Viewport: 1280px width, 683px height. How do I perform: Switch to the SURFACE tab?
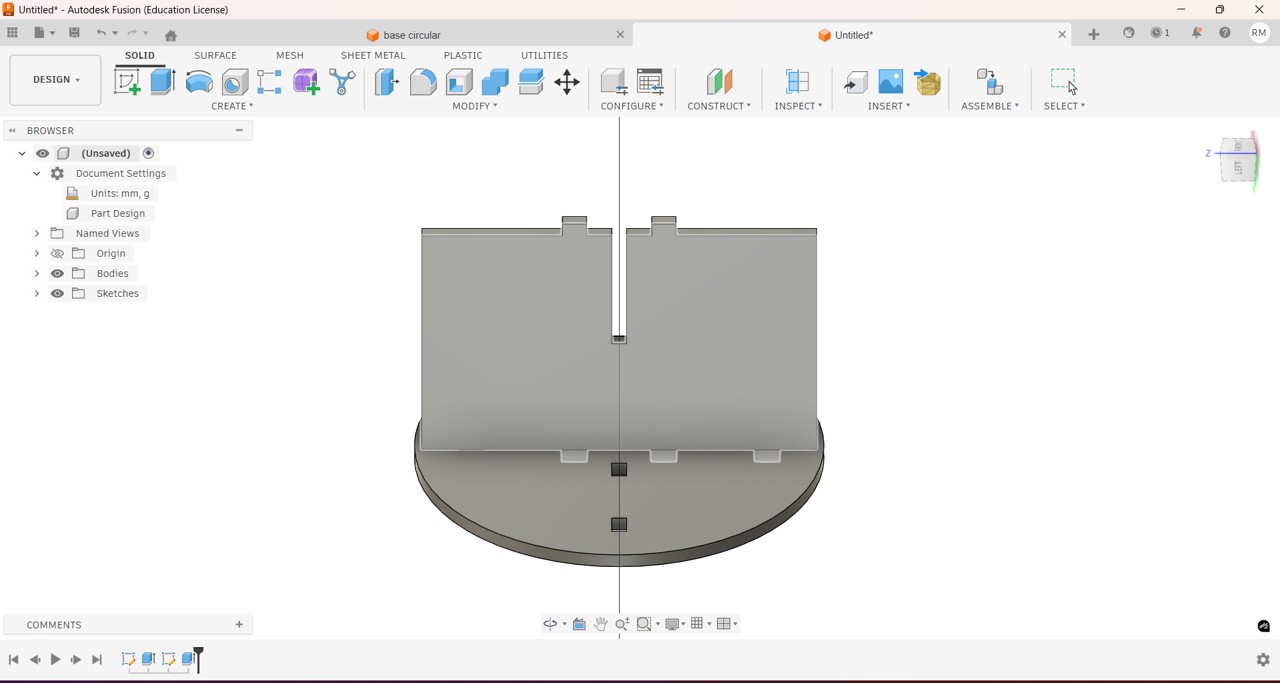216,56
